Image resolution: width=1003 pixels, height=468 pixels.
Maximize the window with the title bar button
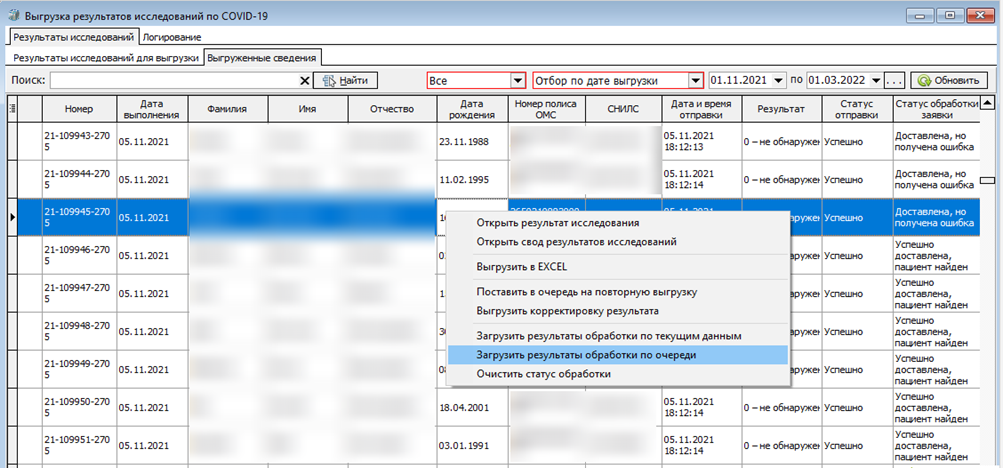coord(949,15)
